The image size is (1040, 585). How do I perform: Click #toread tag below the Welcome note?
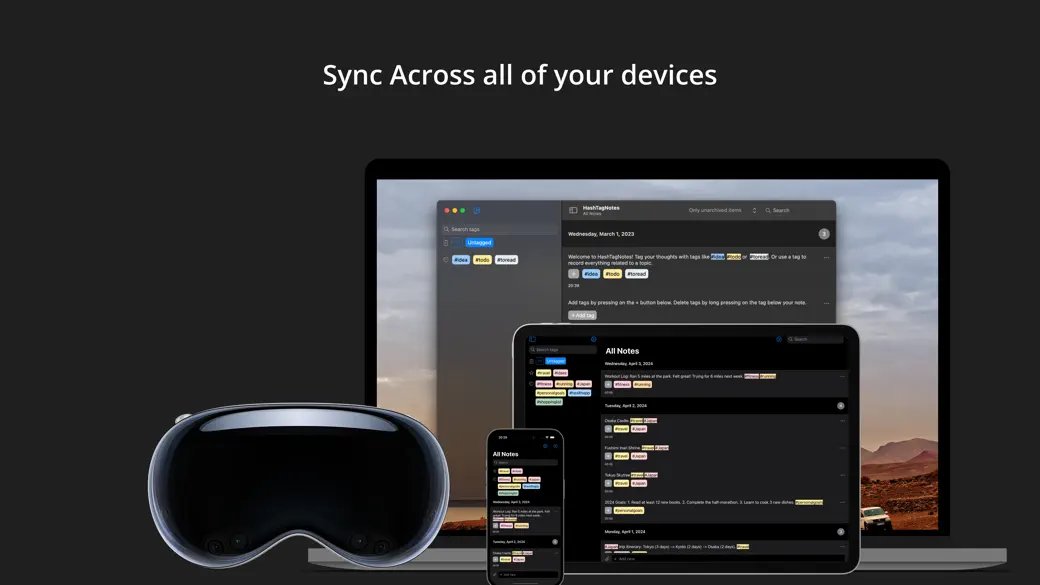tap(636, 274)
